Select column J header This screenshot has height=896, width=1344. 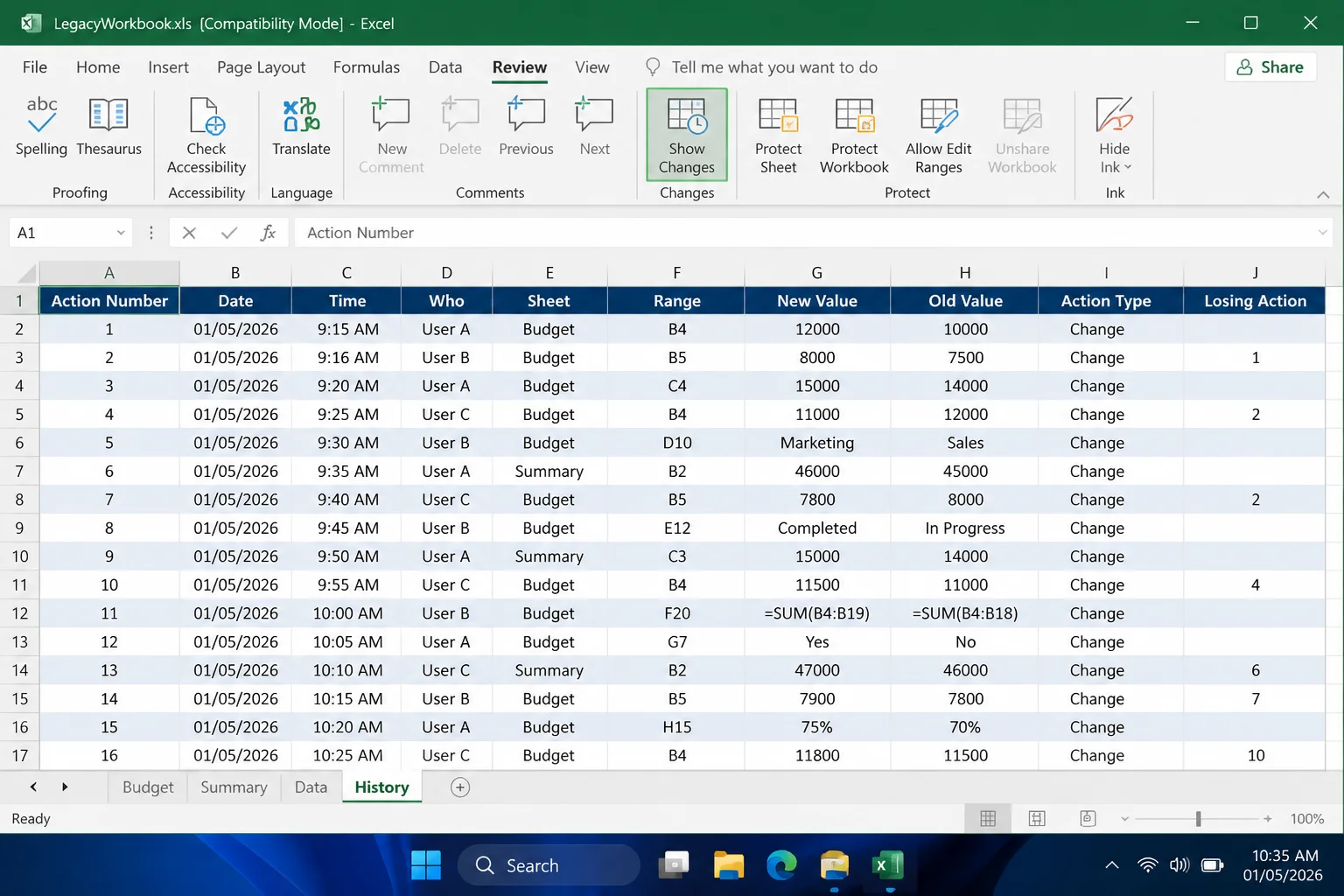[x=1255, y=273]
